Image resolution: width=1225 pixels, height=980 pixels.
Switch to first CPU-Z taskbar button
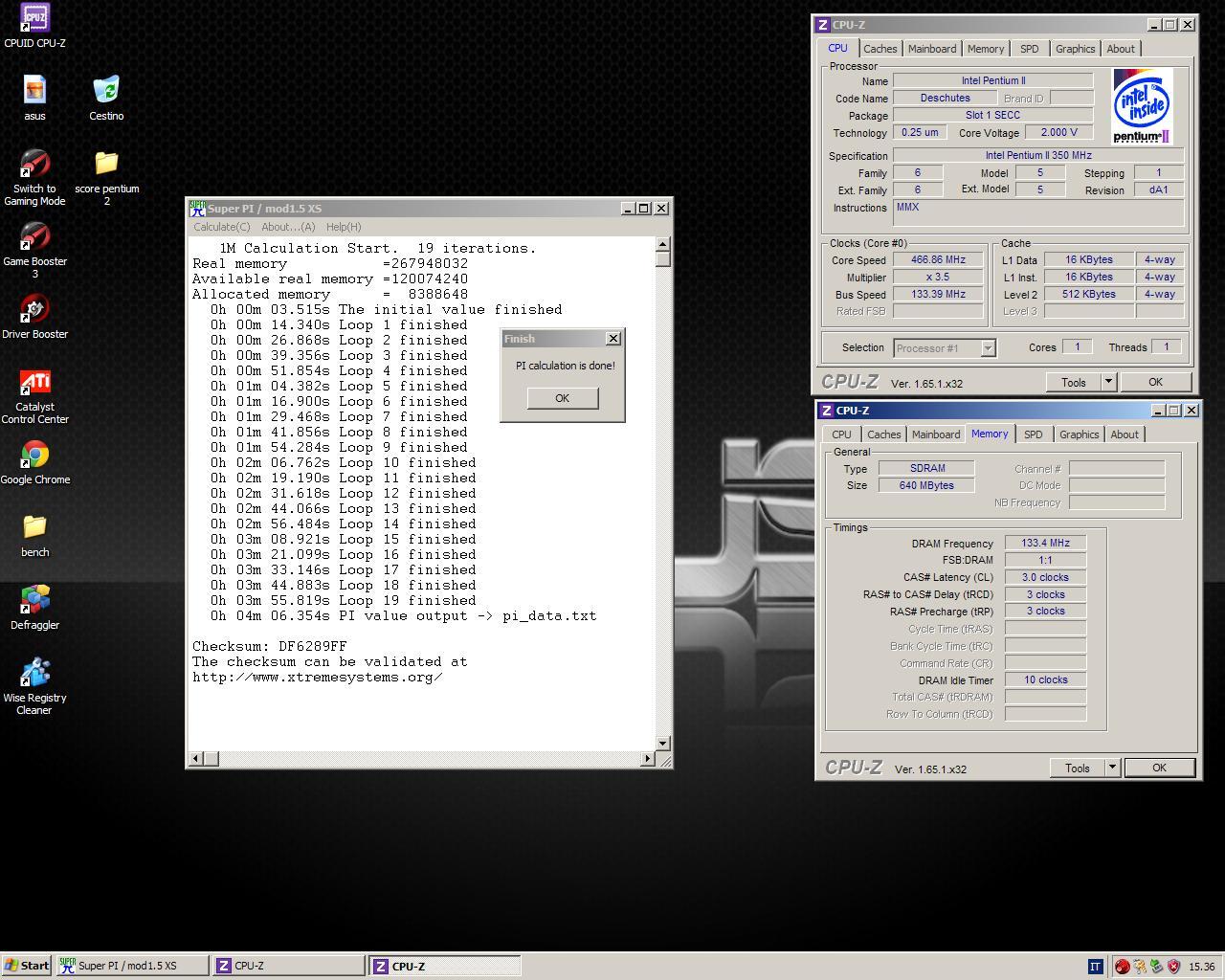289,966
